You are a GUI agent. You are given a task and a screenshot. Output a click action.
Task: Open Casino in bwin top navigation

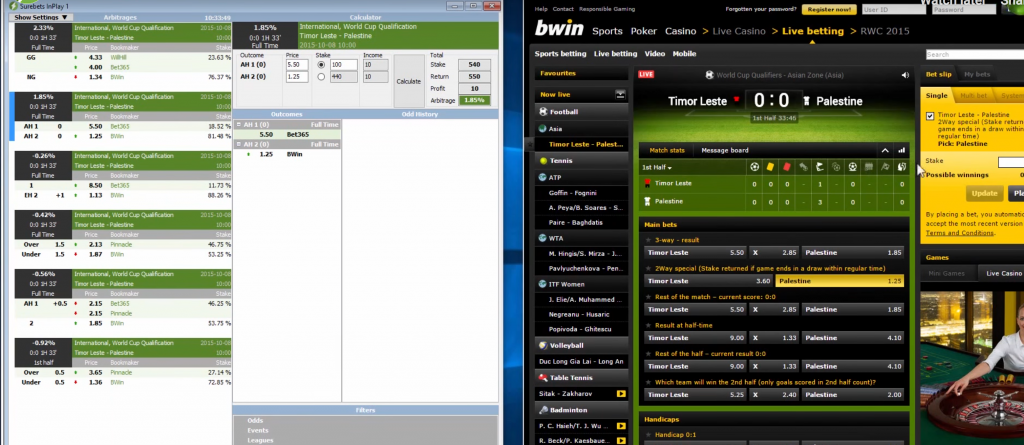pos(680,31)
